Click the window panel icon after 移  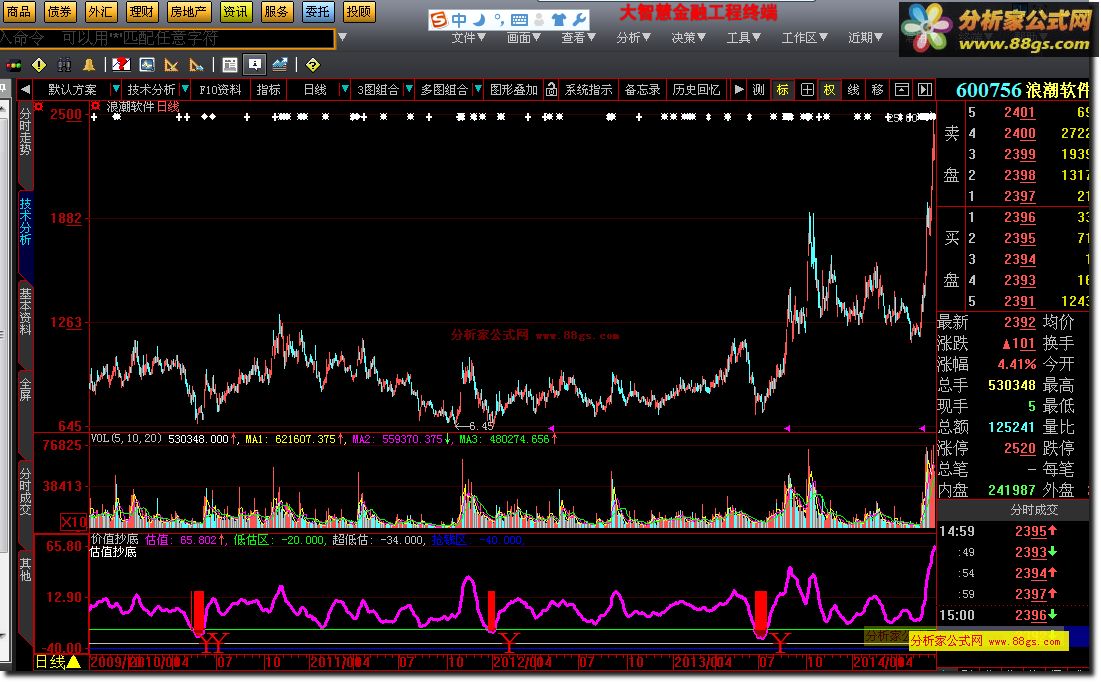click(x=902, y=89)
